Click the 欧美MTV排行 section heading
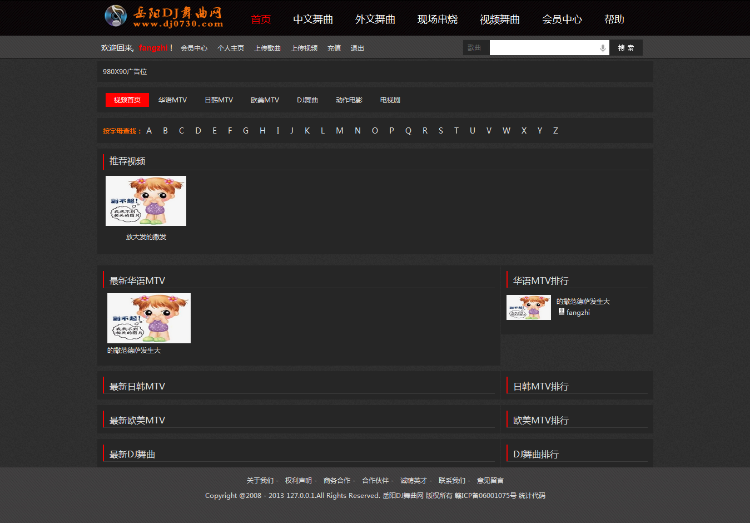Image resolution: width=750 pixels, height=523 pixels. (541, 421)
